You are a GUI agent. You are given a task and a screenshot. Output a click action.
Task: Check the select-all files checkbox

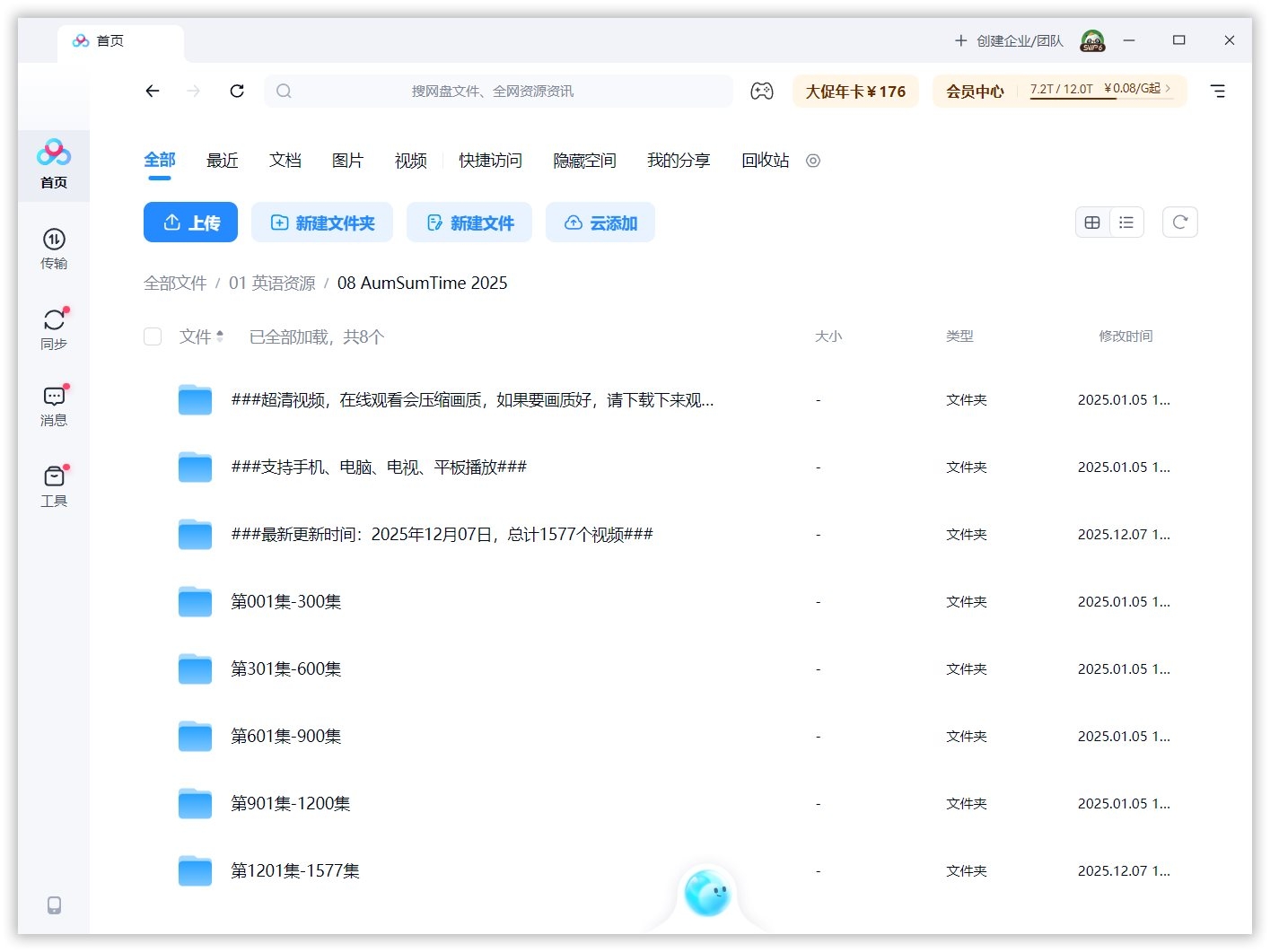[153, 336]
